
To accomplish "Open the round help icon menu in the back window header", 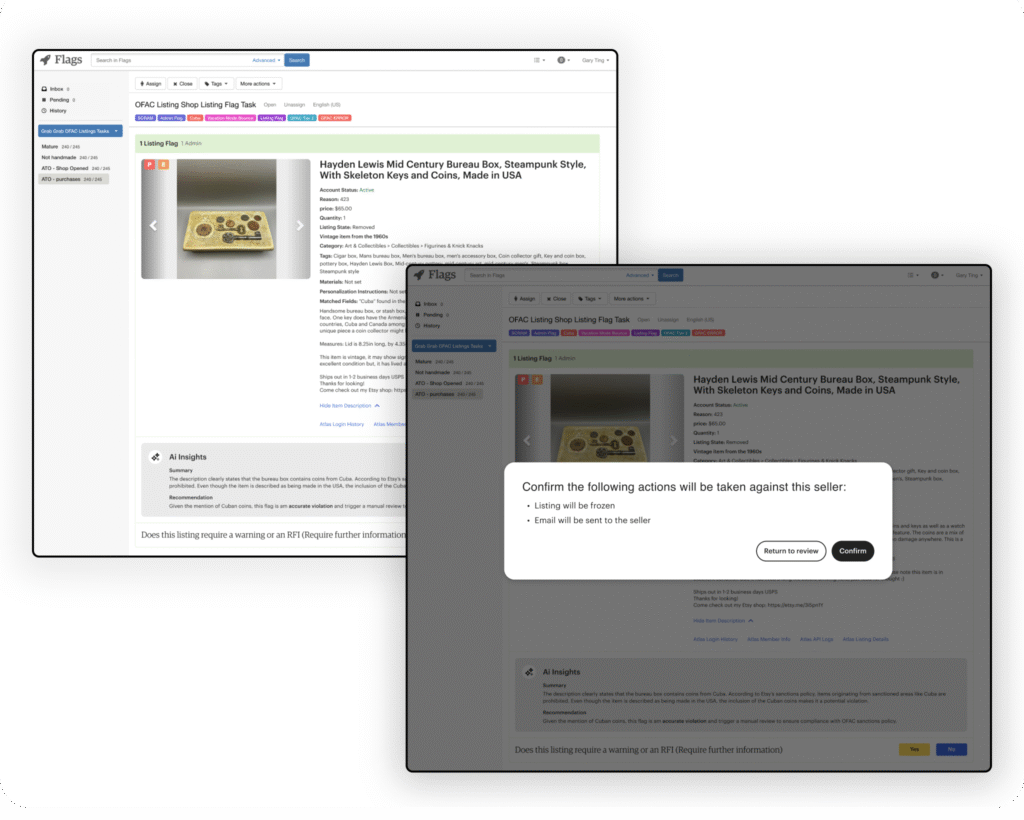I will coord(564,60).
